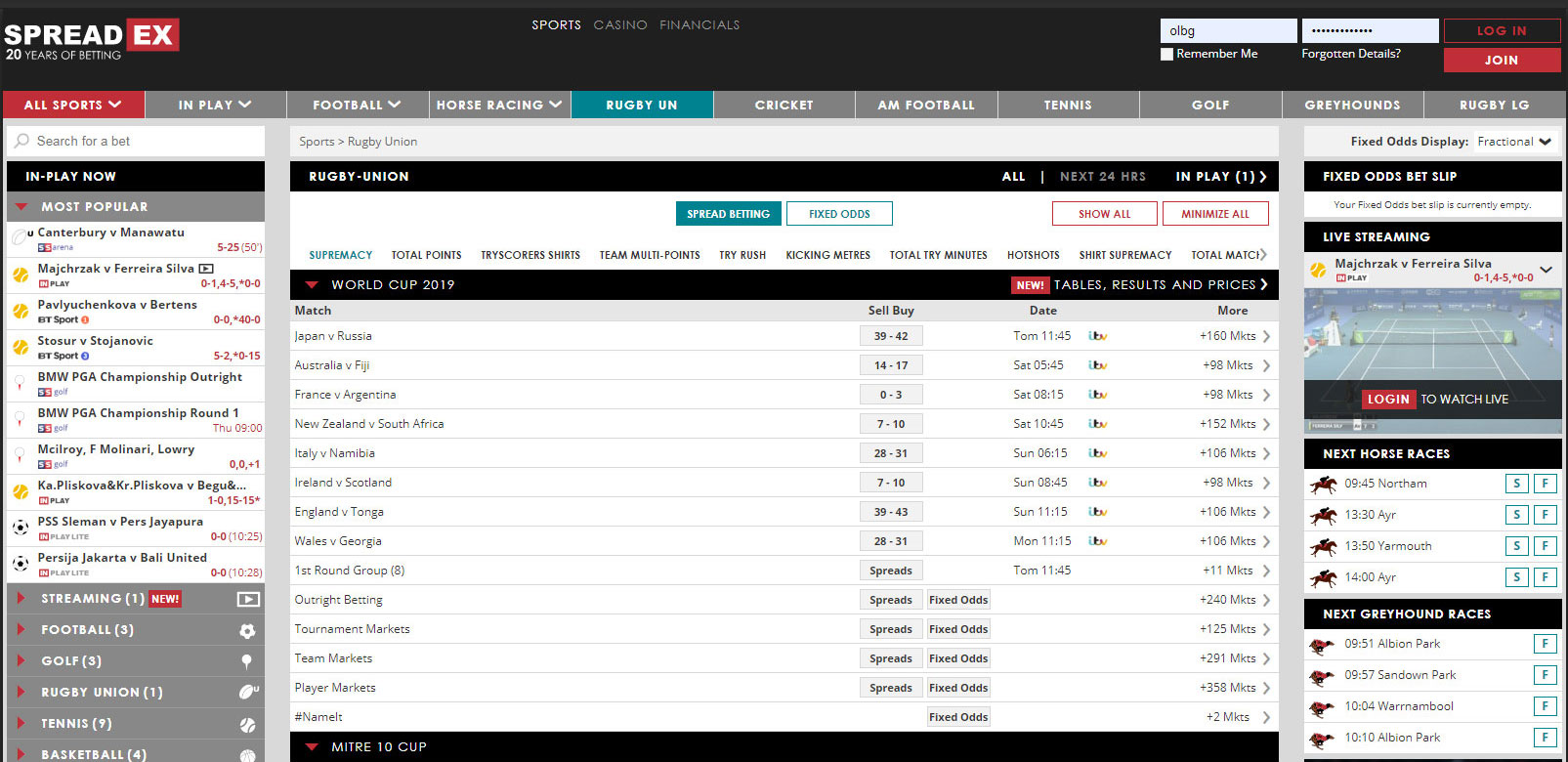Screen dimensions: 1568x762
Task: Click the ITV icon for Japan v Russia
Action: [1097, 336]
